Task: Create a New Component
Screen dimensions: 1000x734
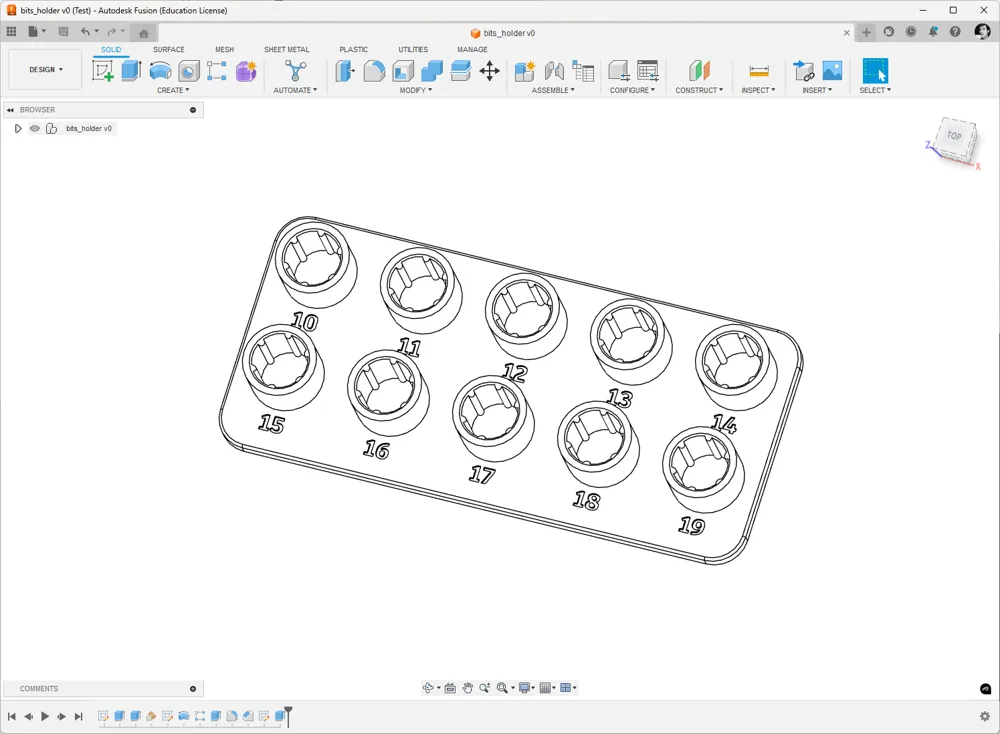Action: pyautogui.click(x=525, y=71)
